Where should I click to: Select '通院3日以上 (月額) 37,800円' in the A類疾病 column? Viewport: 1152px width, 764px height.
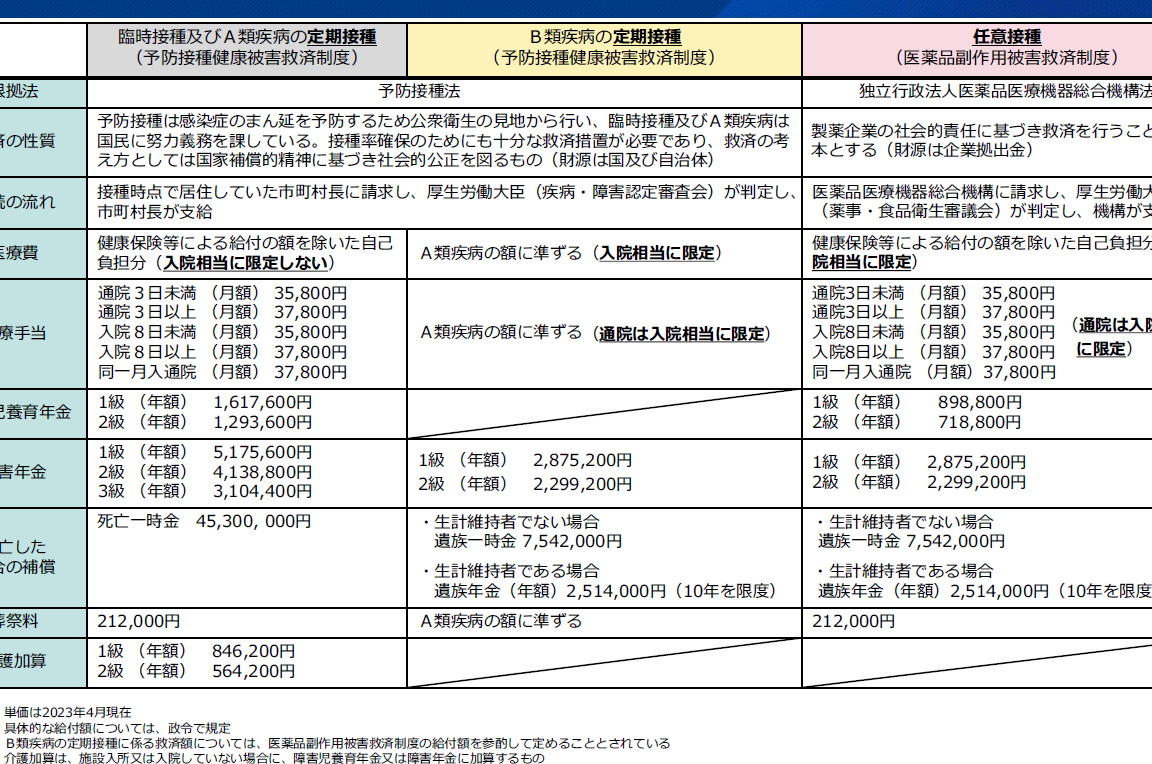tap(222, 312)
